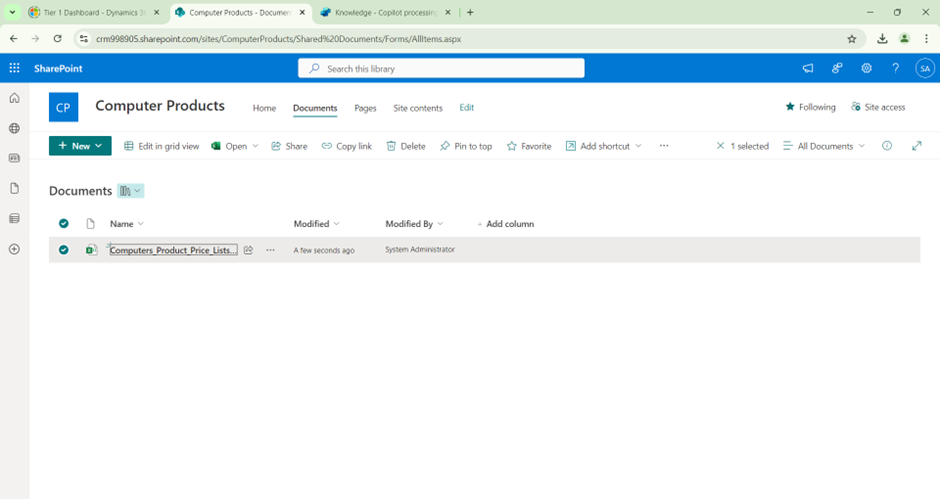940x499 pixels.
Task: Open the information details pane icon
Action: click(887, 146)
